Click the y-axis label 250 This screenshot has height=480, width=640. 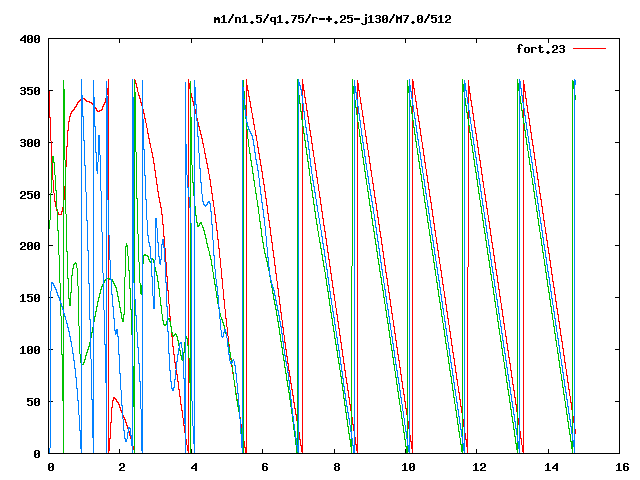30,195
